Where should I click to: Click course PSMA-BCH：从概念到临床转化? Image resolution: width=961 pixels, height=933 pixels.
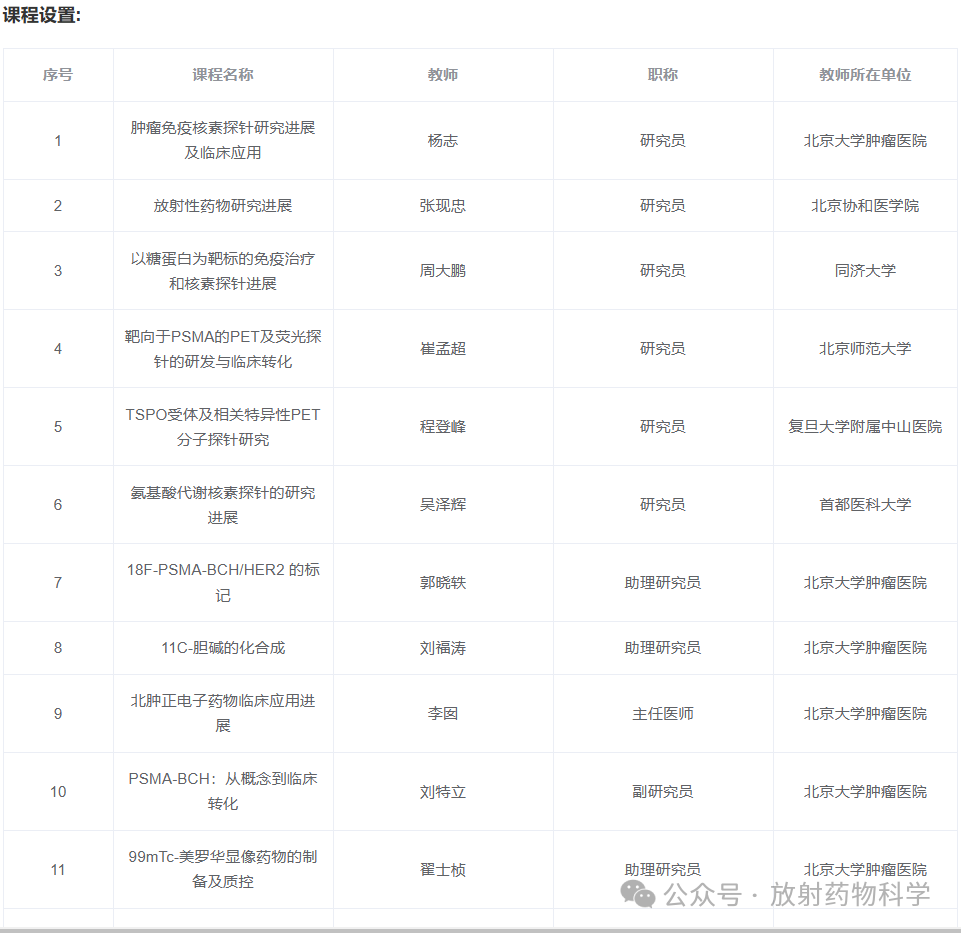tap(223, 791)
